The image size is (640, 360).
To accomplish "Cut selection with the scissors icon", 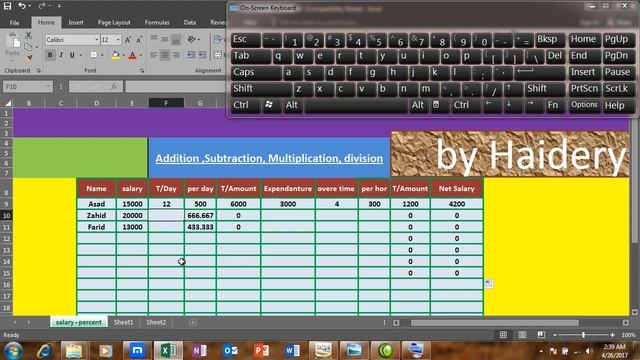I will (x=28, y=36).
